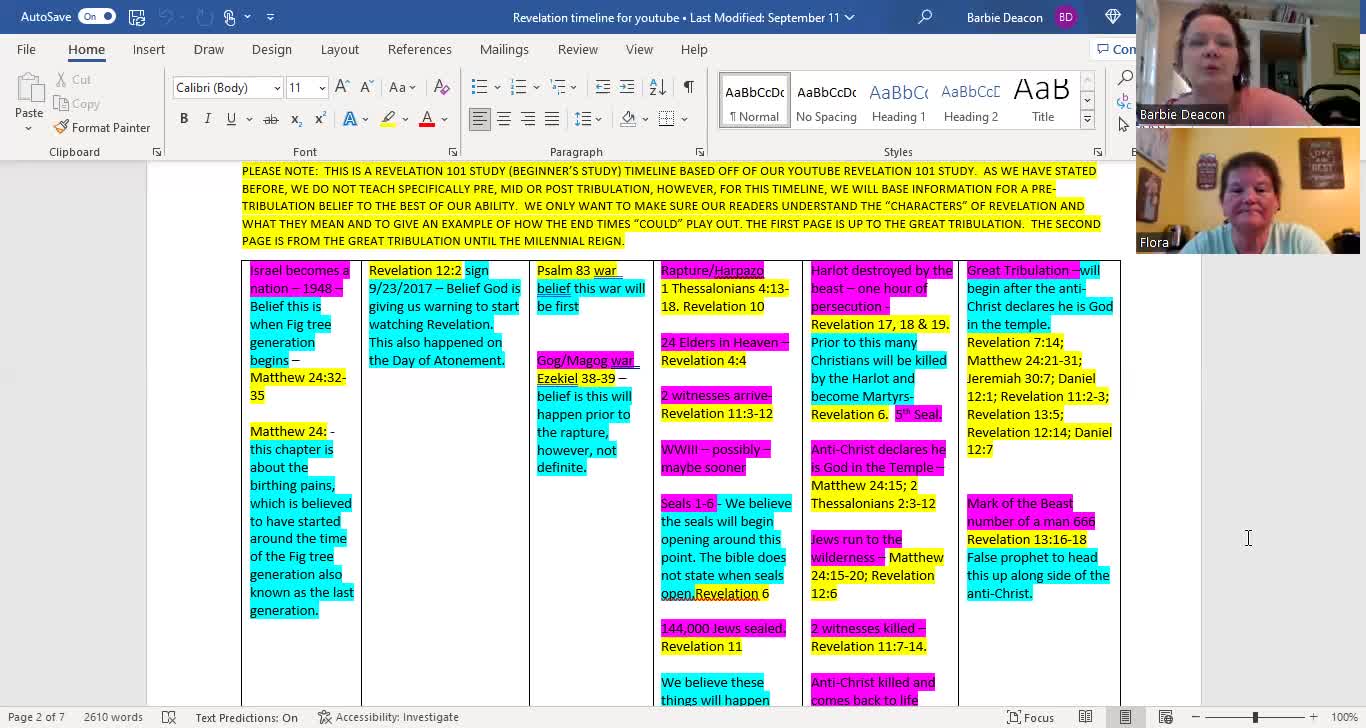Viewport: 1366px width, 728px height.
Task: Apply red font color
Action: [x=427, y=119]
